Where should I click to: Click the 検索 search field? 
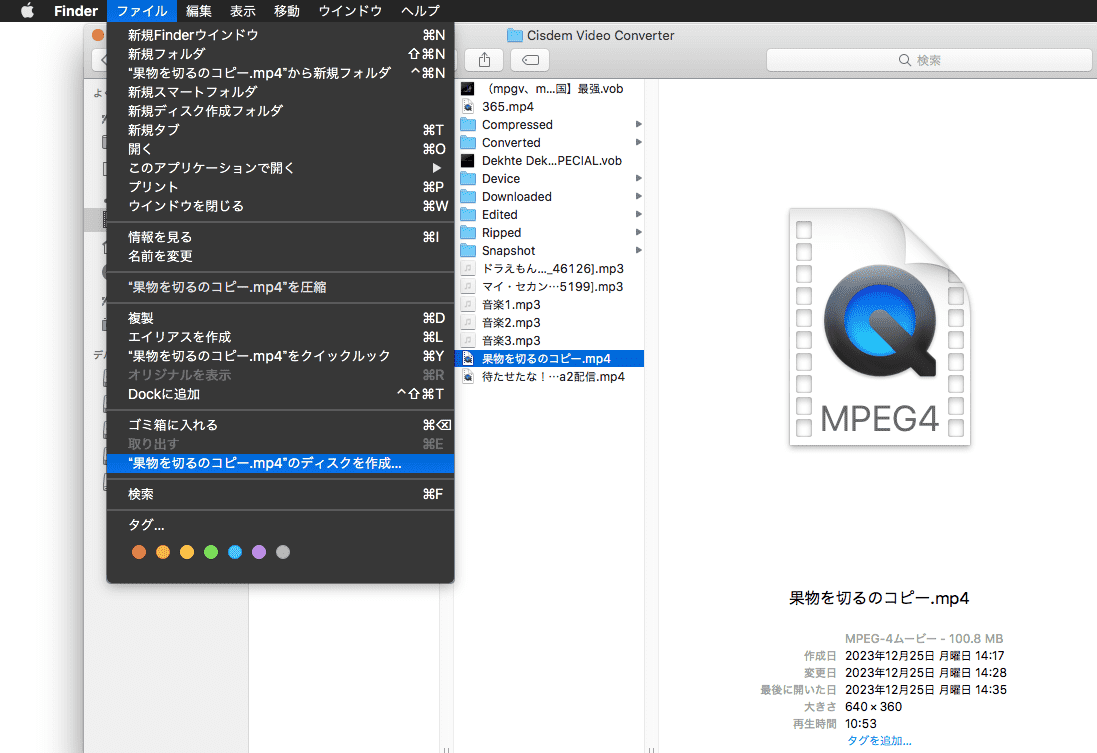pyautogui.click(x=928, y=60)
